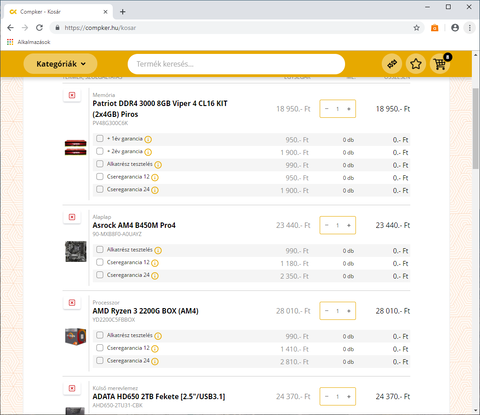Image resolution: width=480 pixels, height=415 pixels.
Task: Show info for Patriot Alkatrész tesztelés
Action: pos(158,165)
